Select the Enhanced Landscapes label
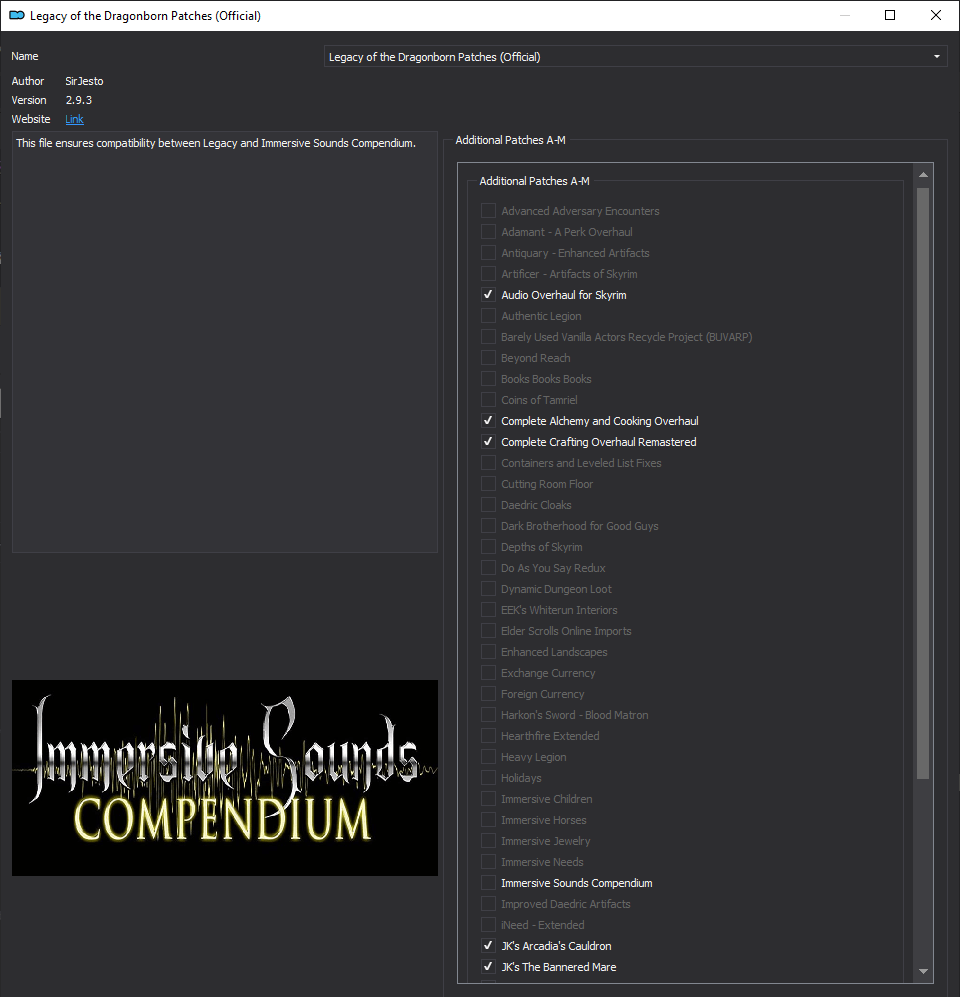This screenshot has height=997, width=960. tap(554, 652)
